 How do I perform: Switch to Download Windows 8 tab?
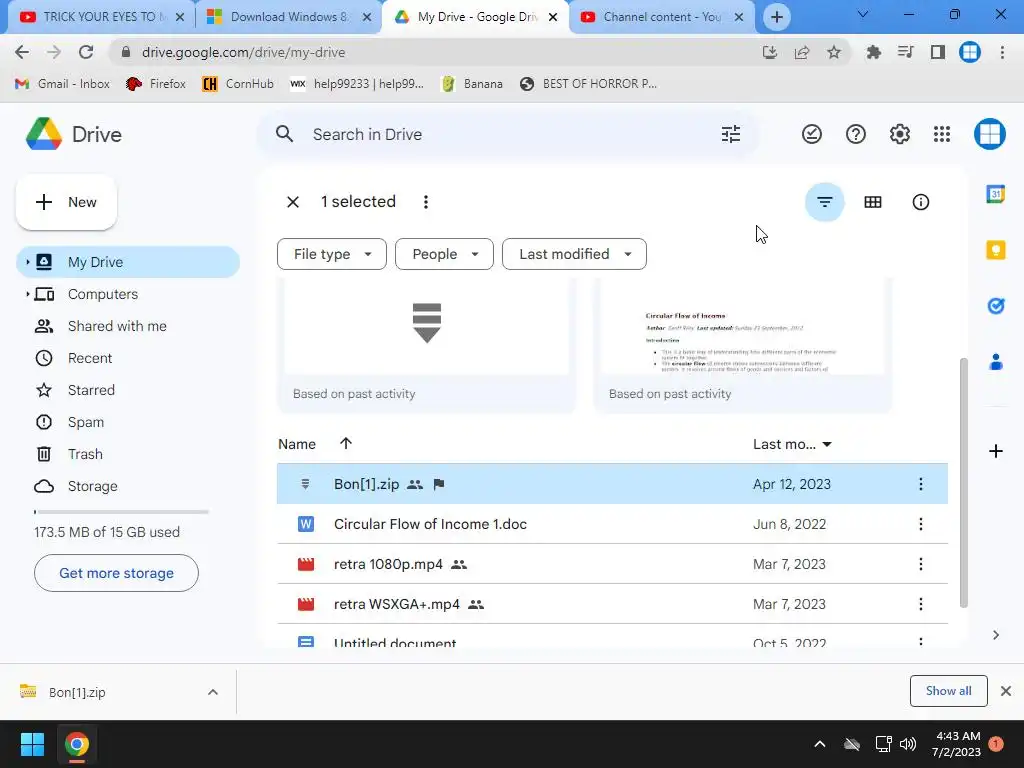coord(288,17)
